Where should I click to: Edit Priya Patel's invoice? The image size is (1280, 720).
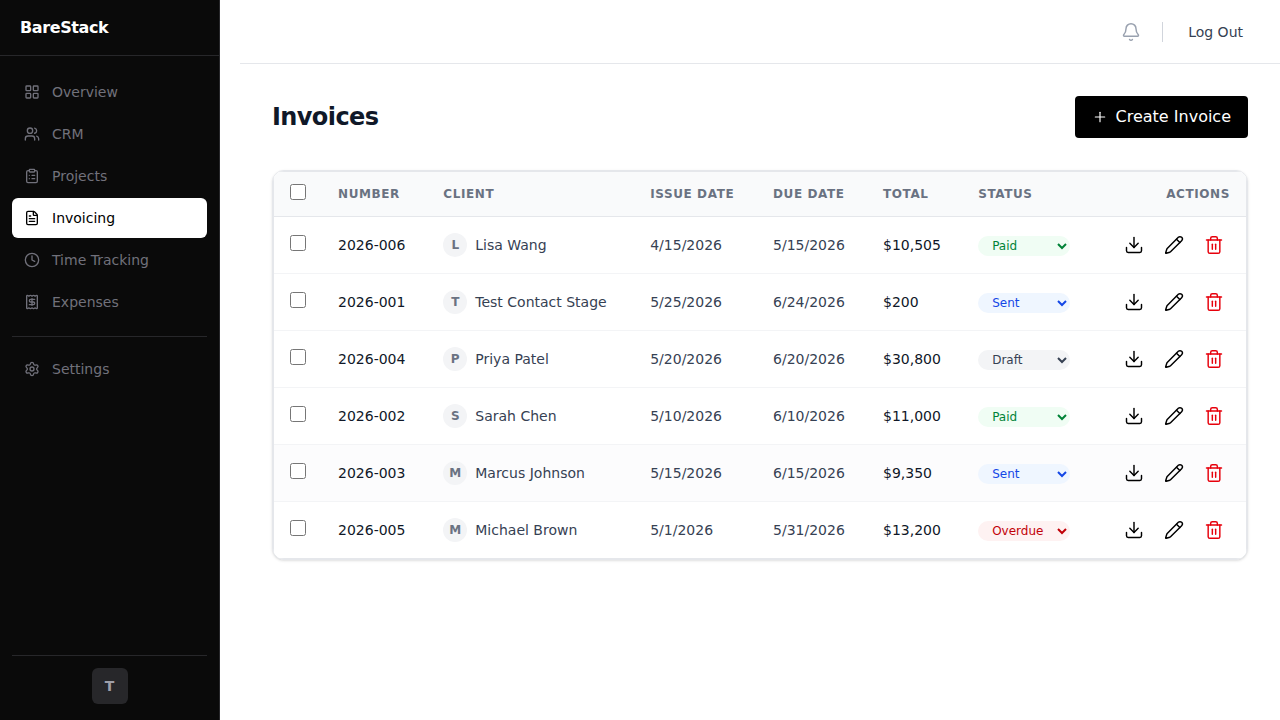coord(1174,359)
